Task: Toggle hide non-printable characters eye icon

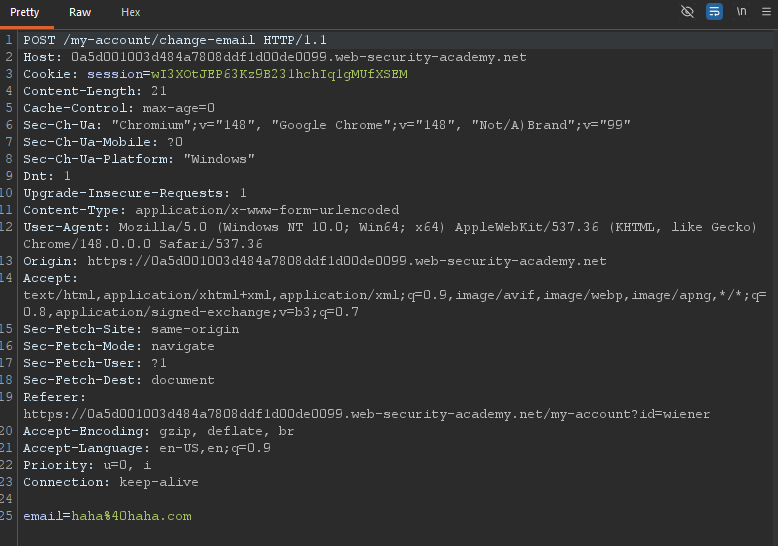Action: [687, 11]
